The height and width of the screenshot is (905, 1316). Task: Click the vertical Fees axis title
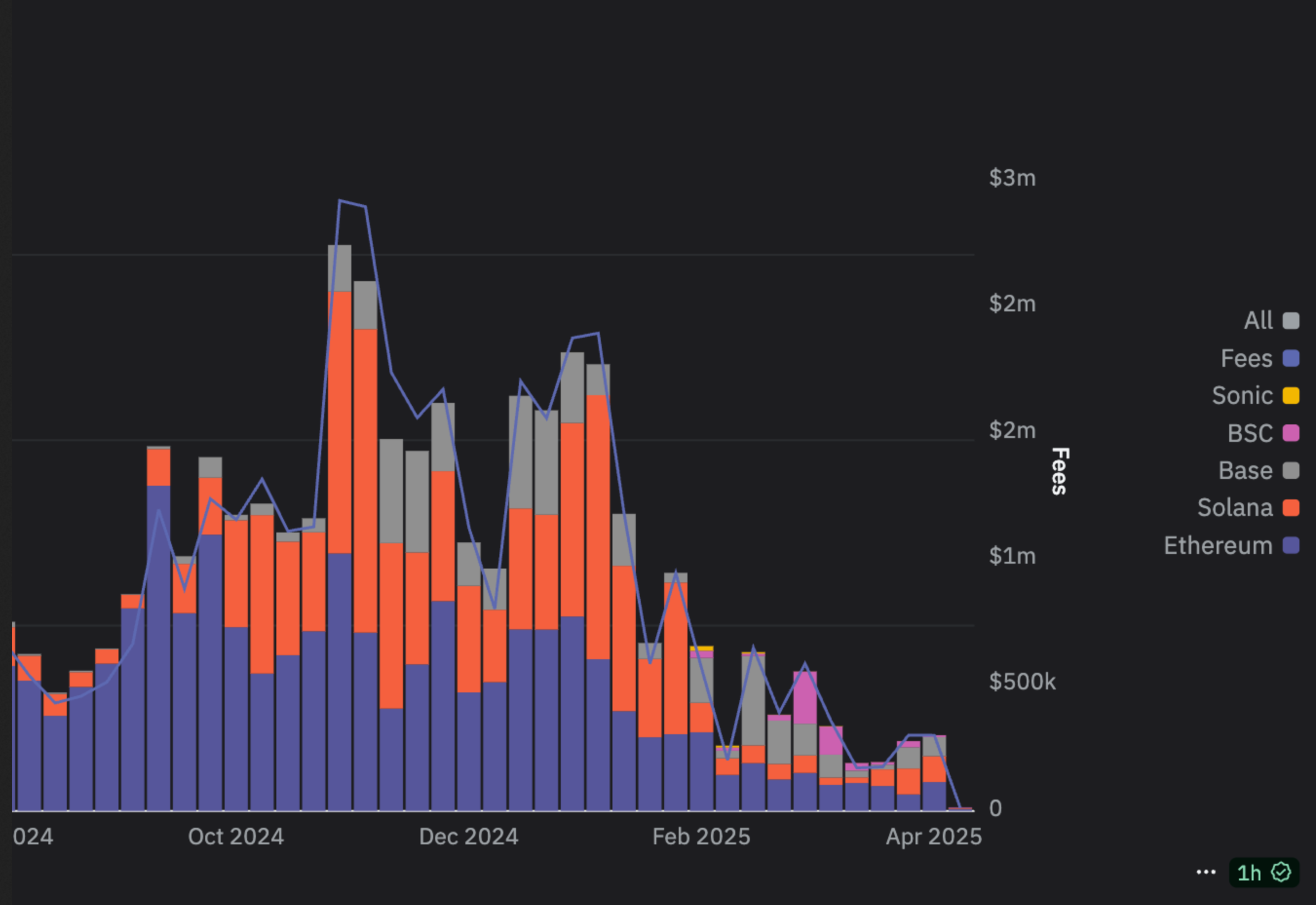(x=1060, y=471)
